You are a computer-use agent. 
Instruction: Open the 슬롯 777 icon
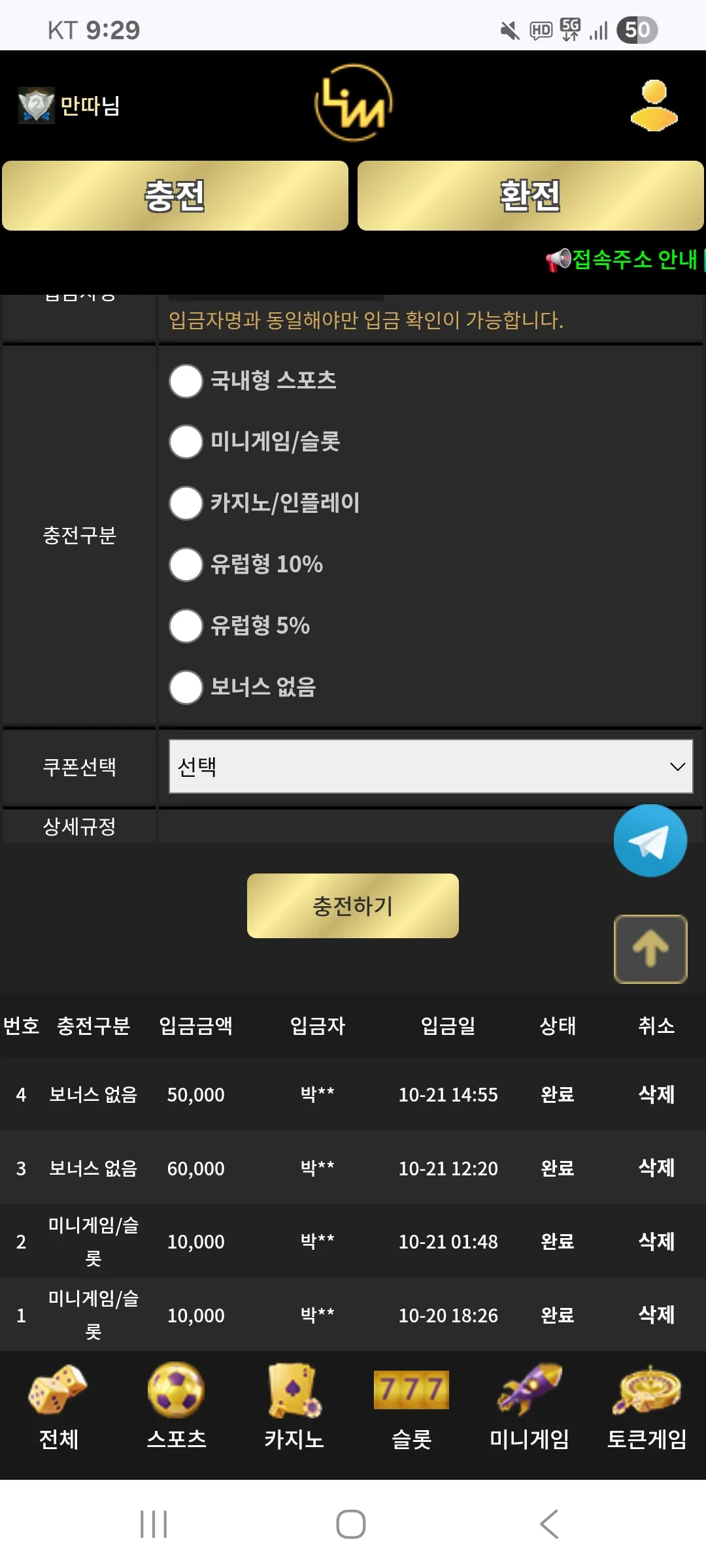pyautogui.click(x=411, y=1390)
